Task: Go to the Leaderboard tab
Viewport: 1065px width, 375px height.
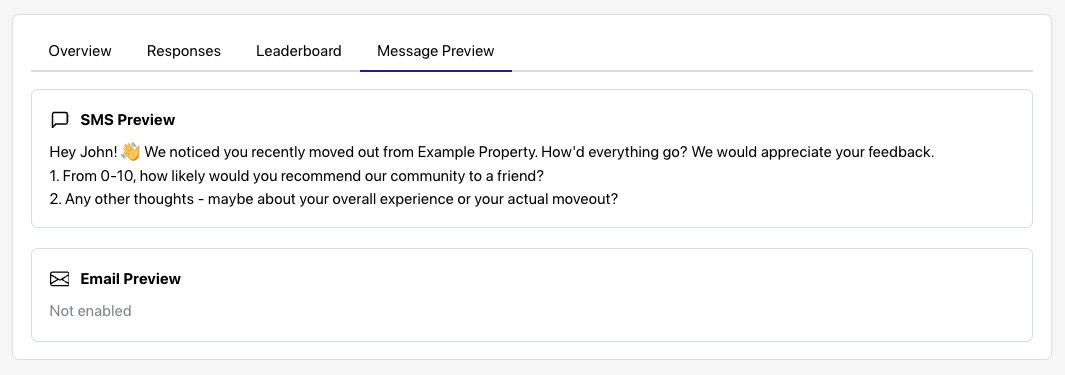Action: pyautogui.click(x=299, y=51)
